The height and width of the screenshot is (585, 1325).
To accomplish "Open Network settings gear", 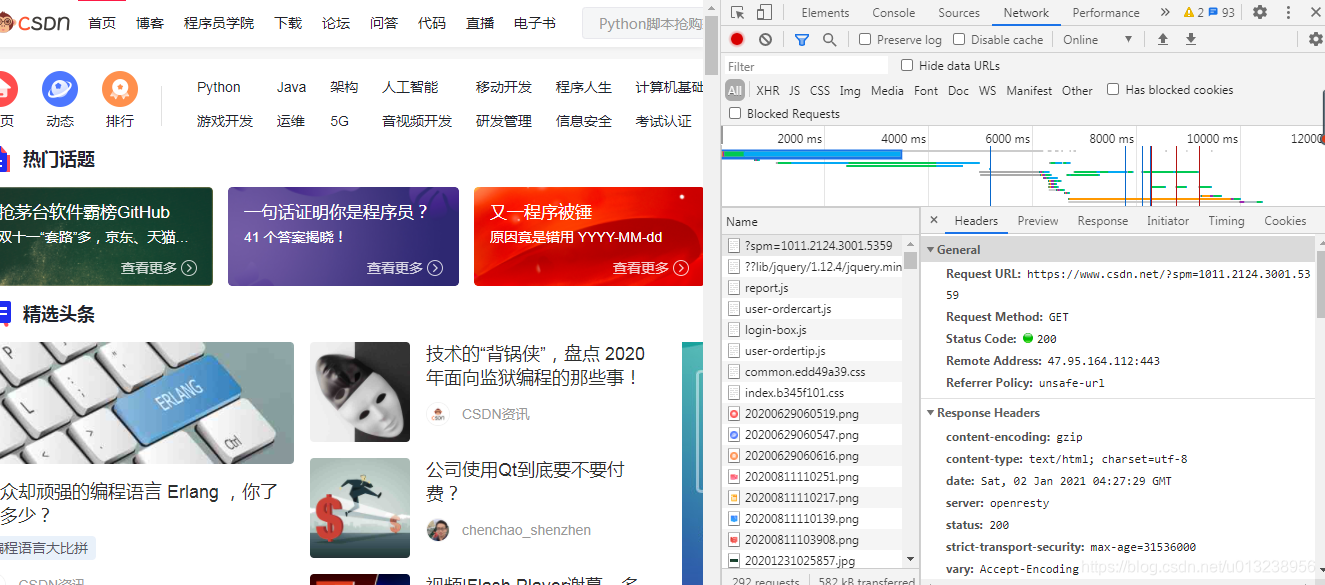I will pyautogui.click(x=1315, y=39).
